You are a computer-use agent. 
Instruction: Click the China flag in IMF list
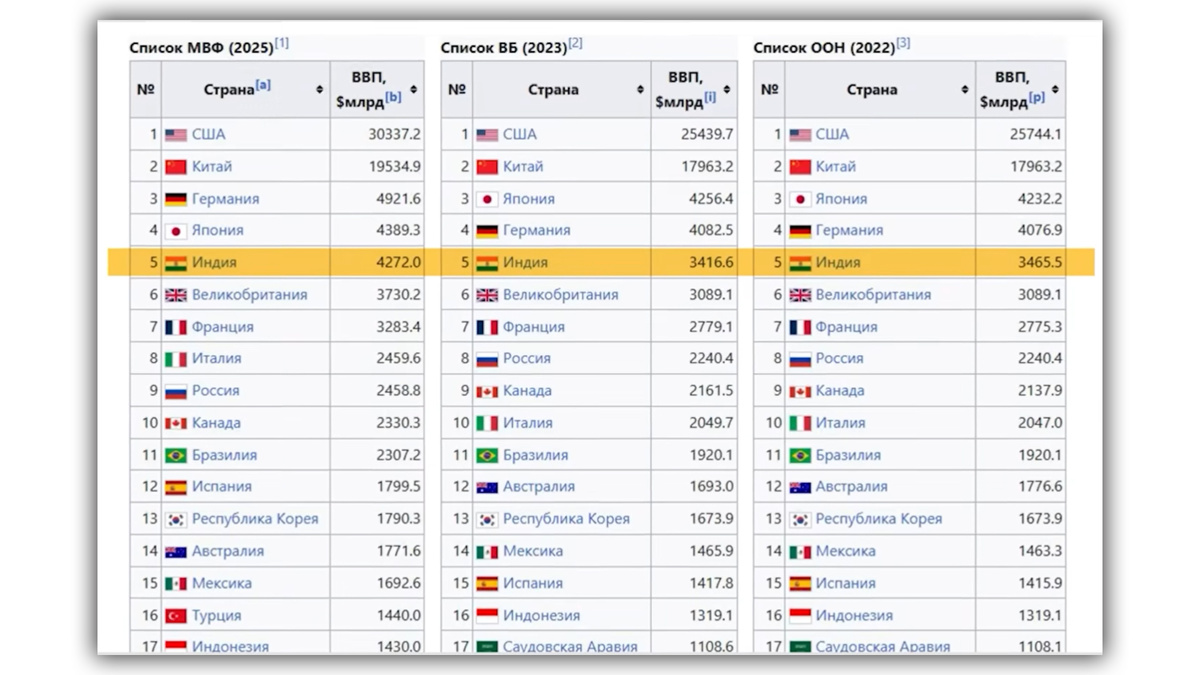coord(176,166)
